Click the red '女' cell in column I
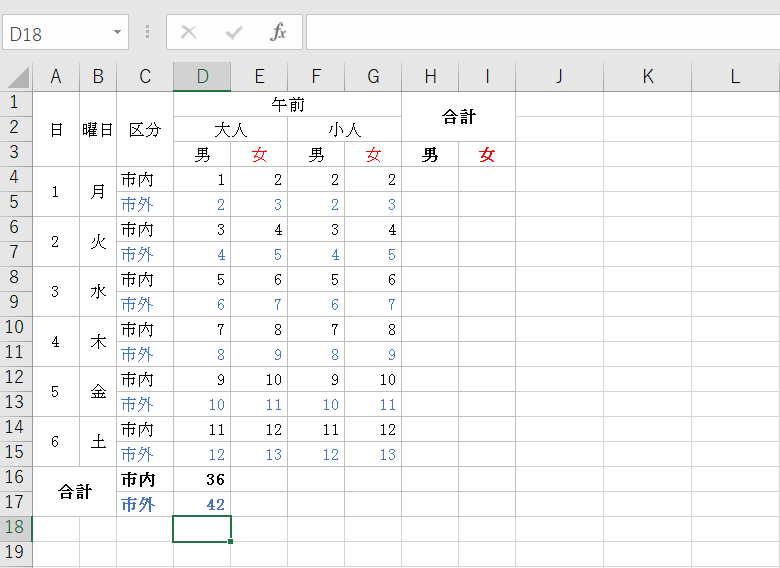Screen dimensions: 780x568 [x=487, y=154]
